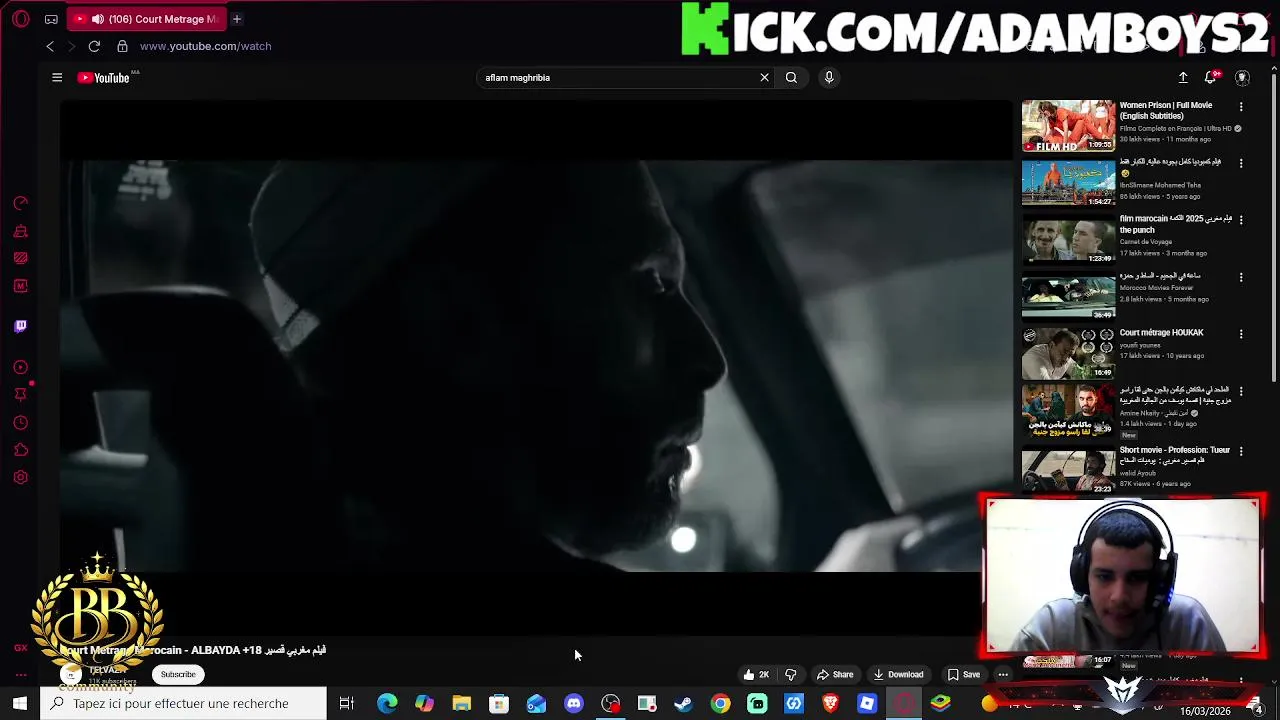Open the Opera GX main menu icon

[21, 19]
